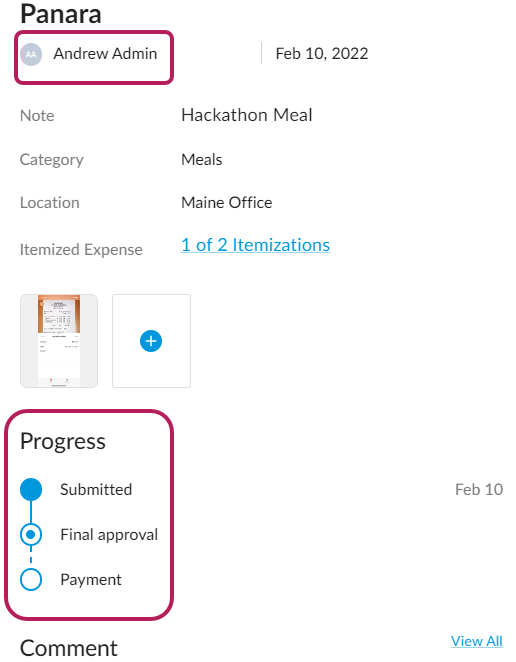This screenshot has width=516, height=662.
Task: Click the Comment section heading
Action: (68, 648)
